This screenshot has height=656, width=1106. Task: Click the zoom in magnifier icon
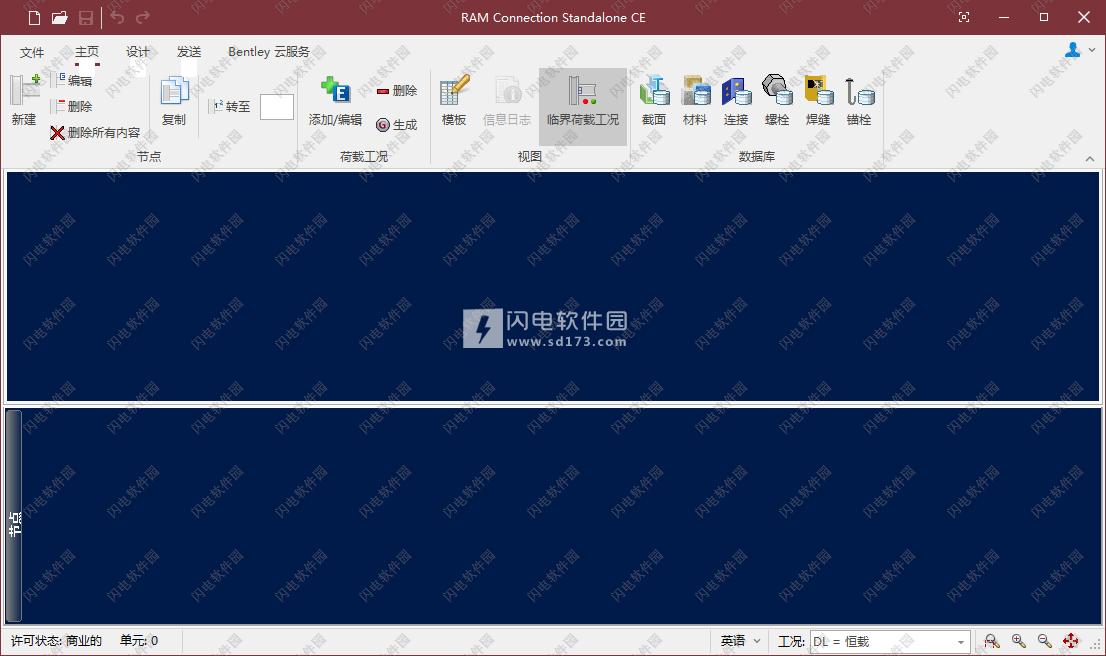coord(1019,641)
